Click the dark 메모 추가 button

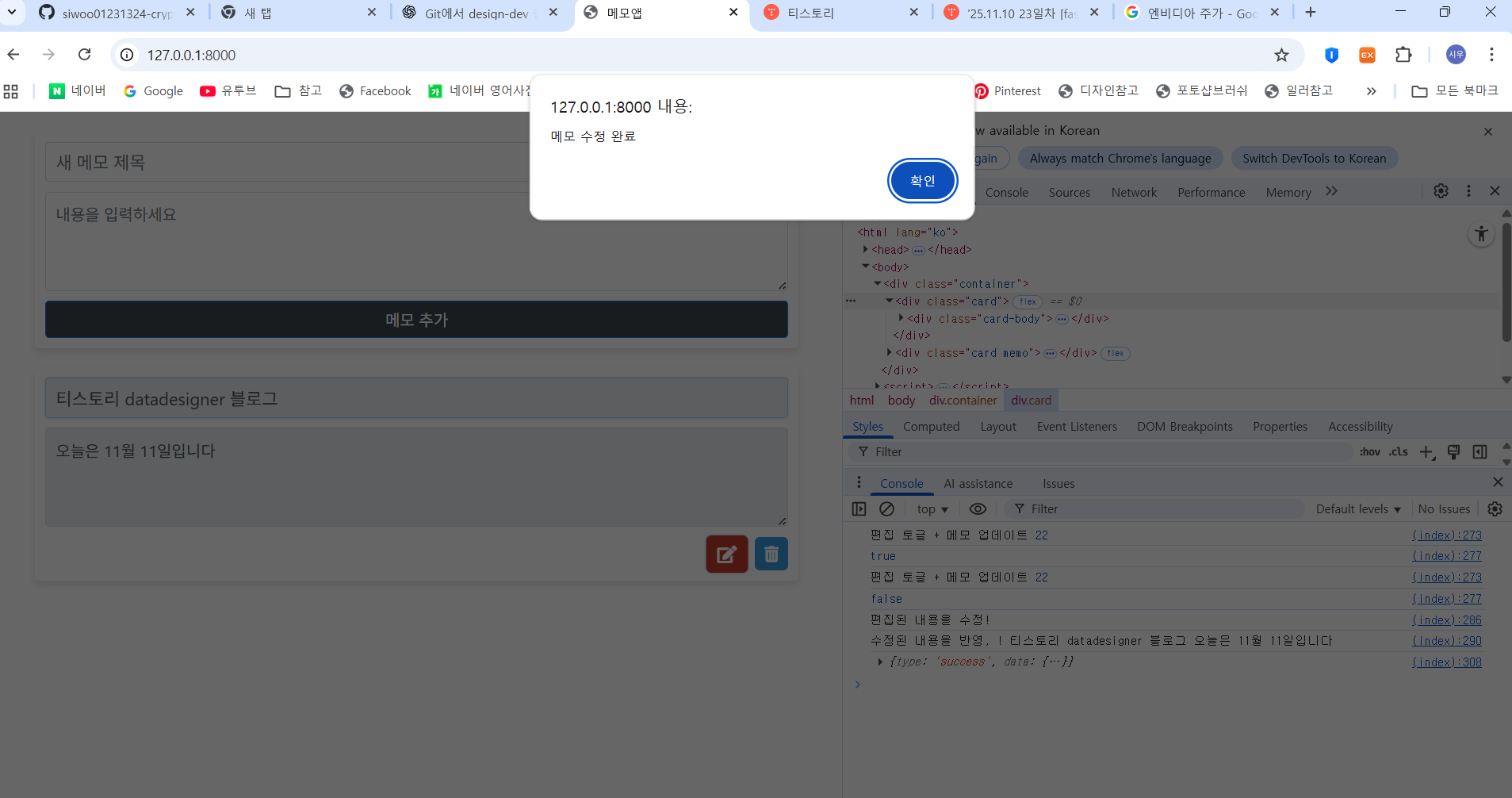[x=416, y=320]
